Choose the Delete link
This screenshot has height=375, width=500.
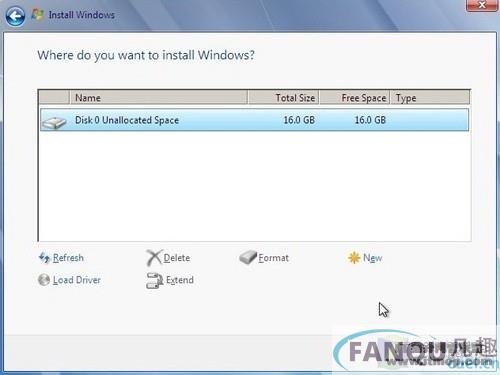click(177, 258)
